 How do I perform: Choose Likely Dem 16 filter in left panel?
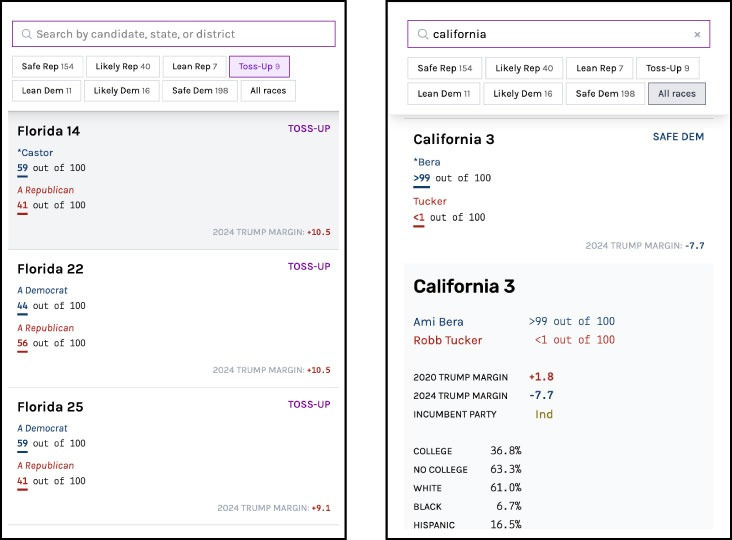121,91
